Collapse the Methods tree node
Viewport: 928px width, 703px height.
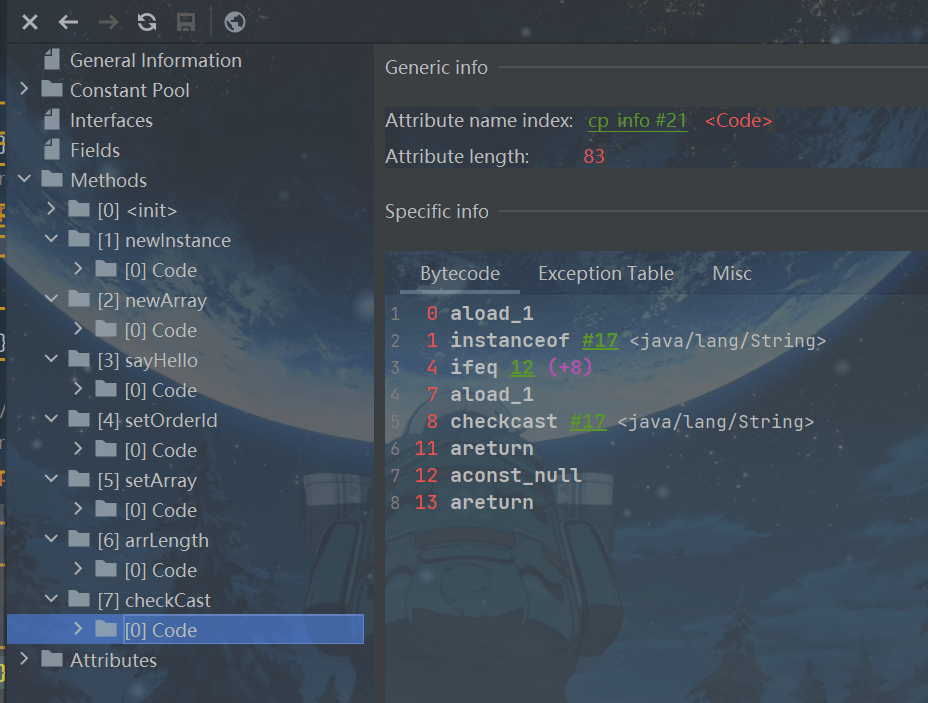(25, 180)
